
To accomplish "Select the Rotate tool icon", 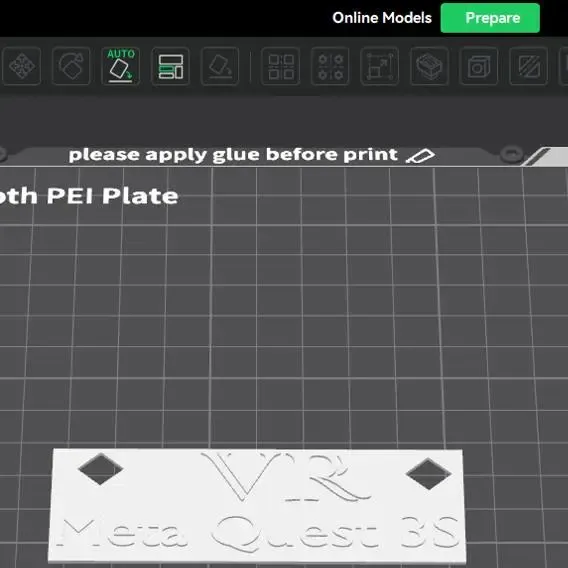I will [x=71, y=66].
